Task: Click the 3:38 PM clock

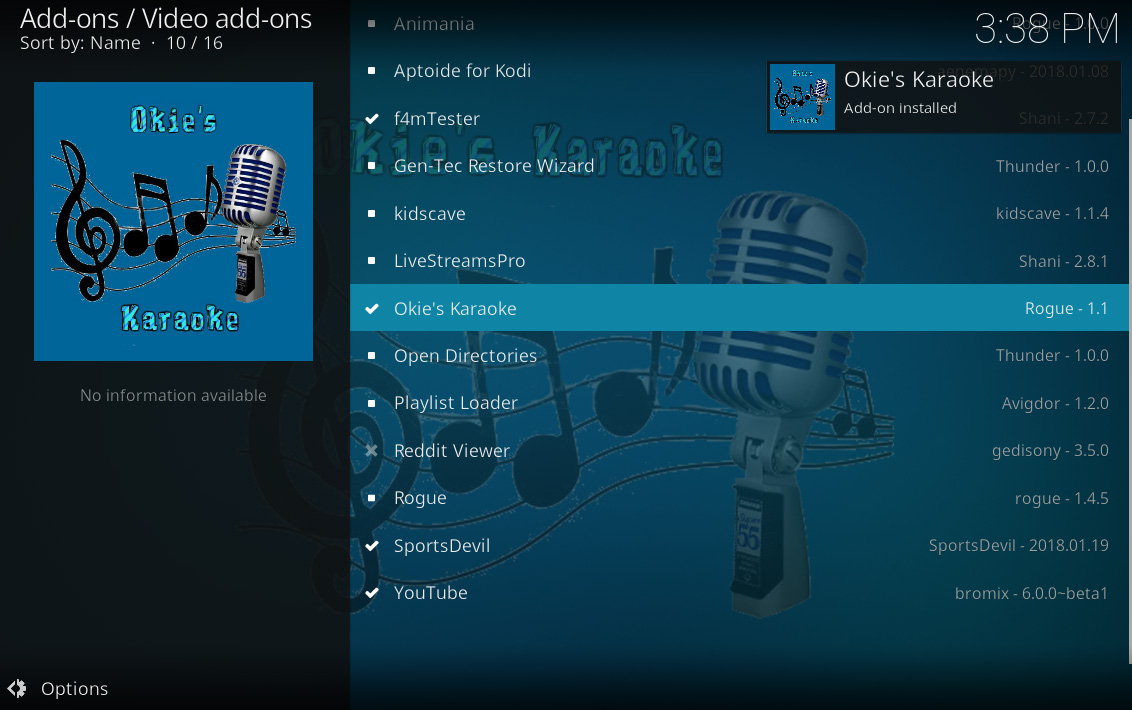Action: (1046, 29)
